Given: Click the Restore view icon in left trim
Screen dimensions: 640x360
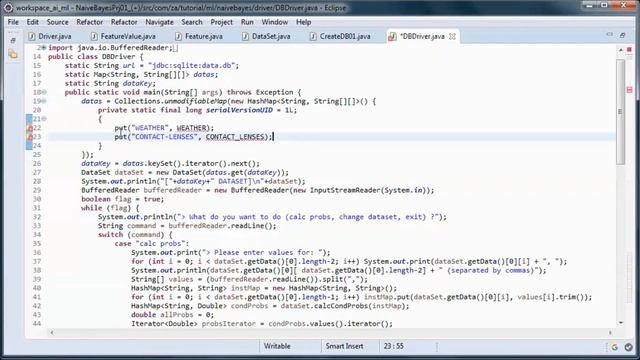Looking at the screenshot, I should point(13,40).
